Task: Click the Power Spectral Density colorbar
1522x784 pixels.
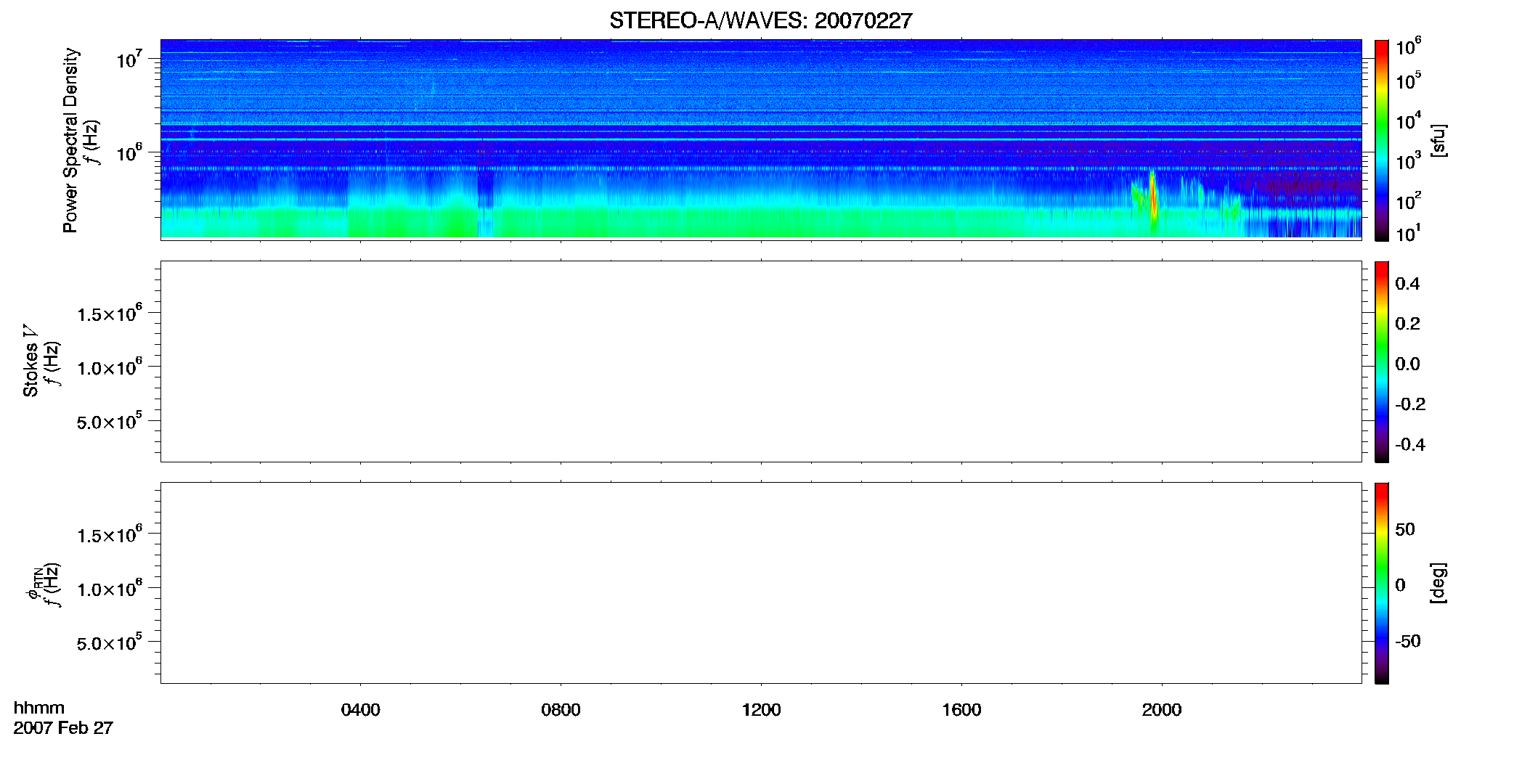Action: [x=1381, y=140]
